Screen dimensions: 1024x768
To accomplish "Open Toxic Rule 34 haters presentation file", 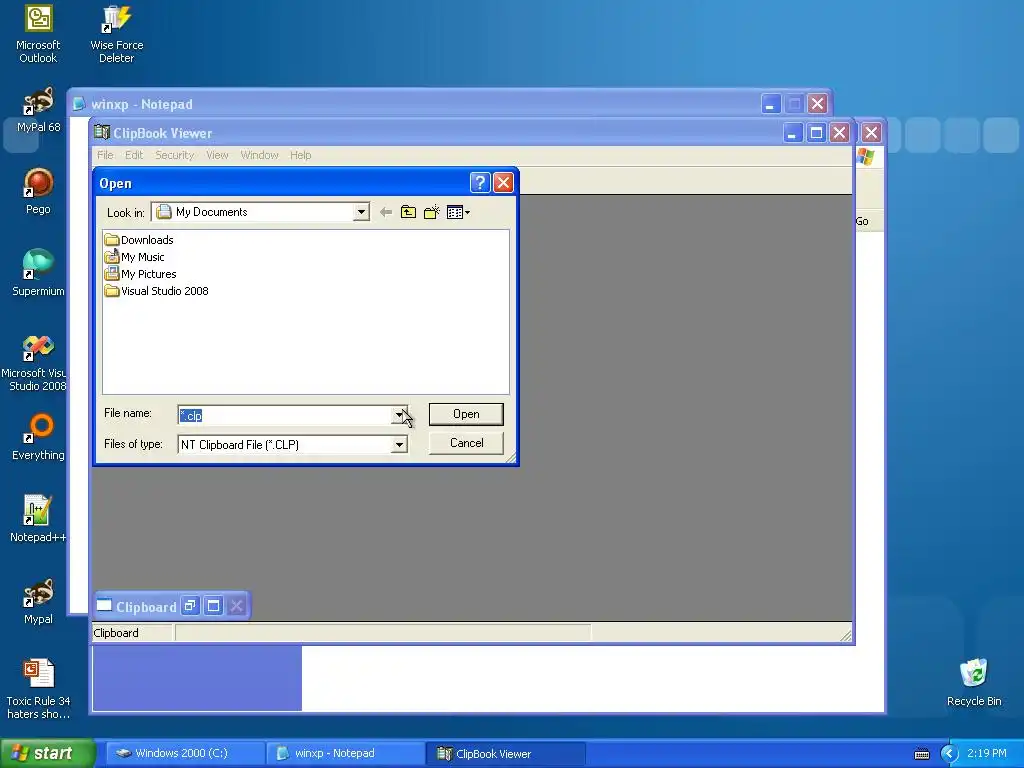I will (38, 690).
